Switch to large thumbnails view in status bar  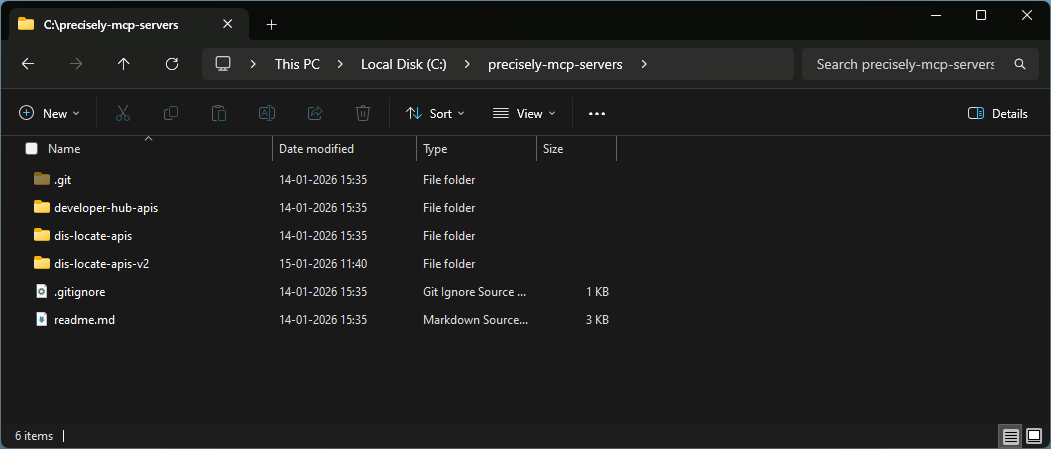pos(1034,437)
